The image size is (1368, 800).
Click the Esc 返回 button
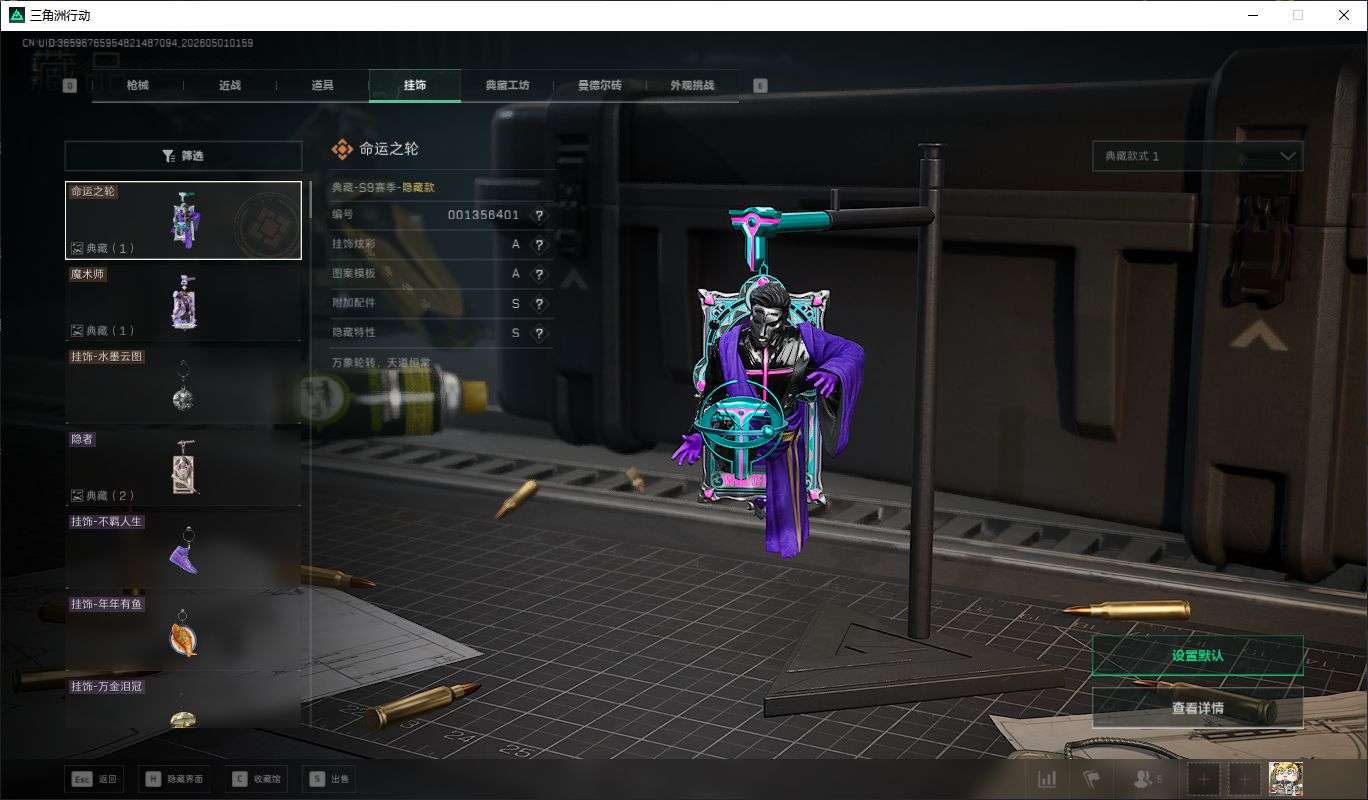(x=94, y=779)
